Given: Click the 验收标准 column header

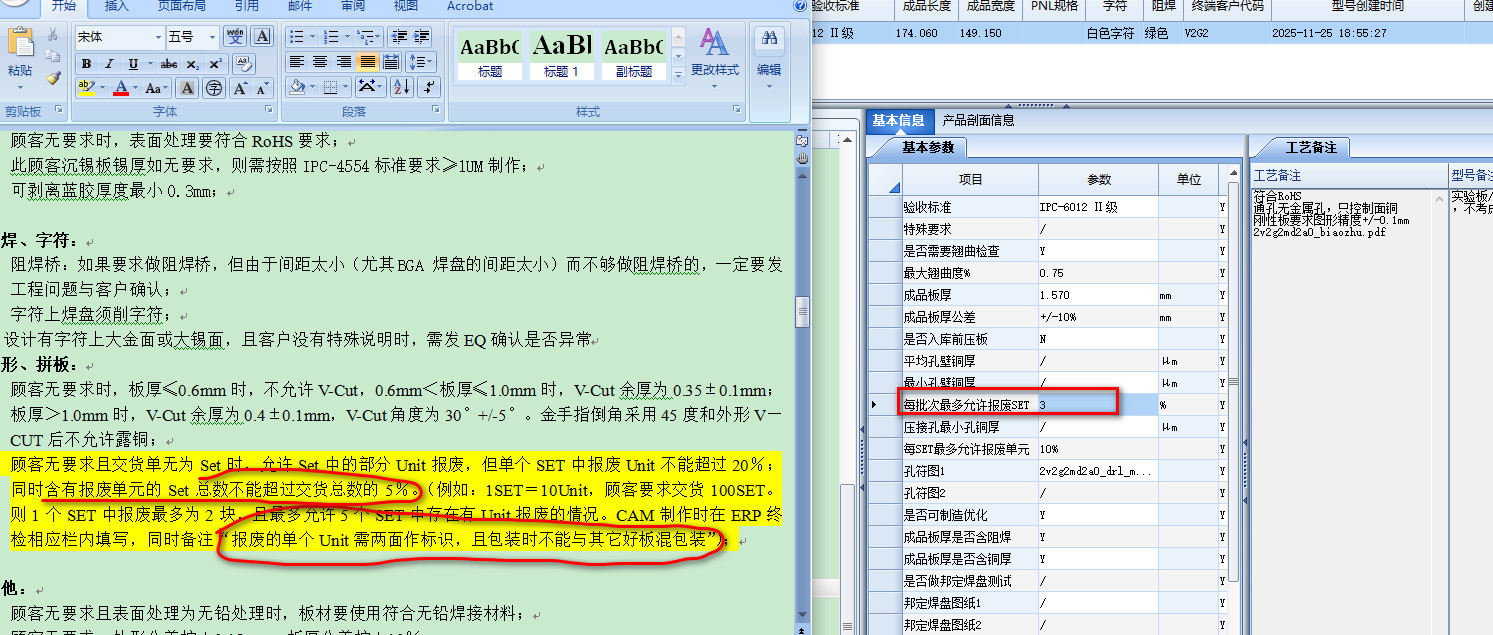Looking at the screenshot, I should point(834,6).
